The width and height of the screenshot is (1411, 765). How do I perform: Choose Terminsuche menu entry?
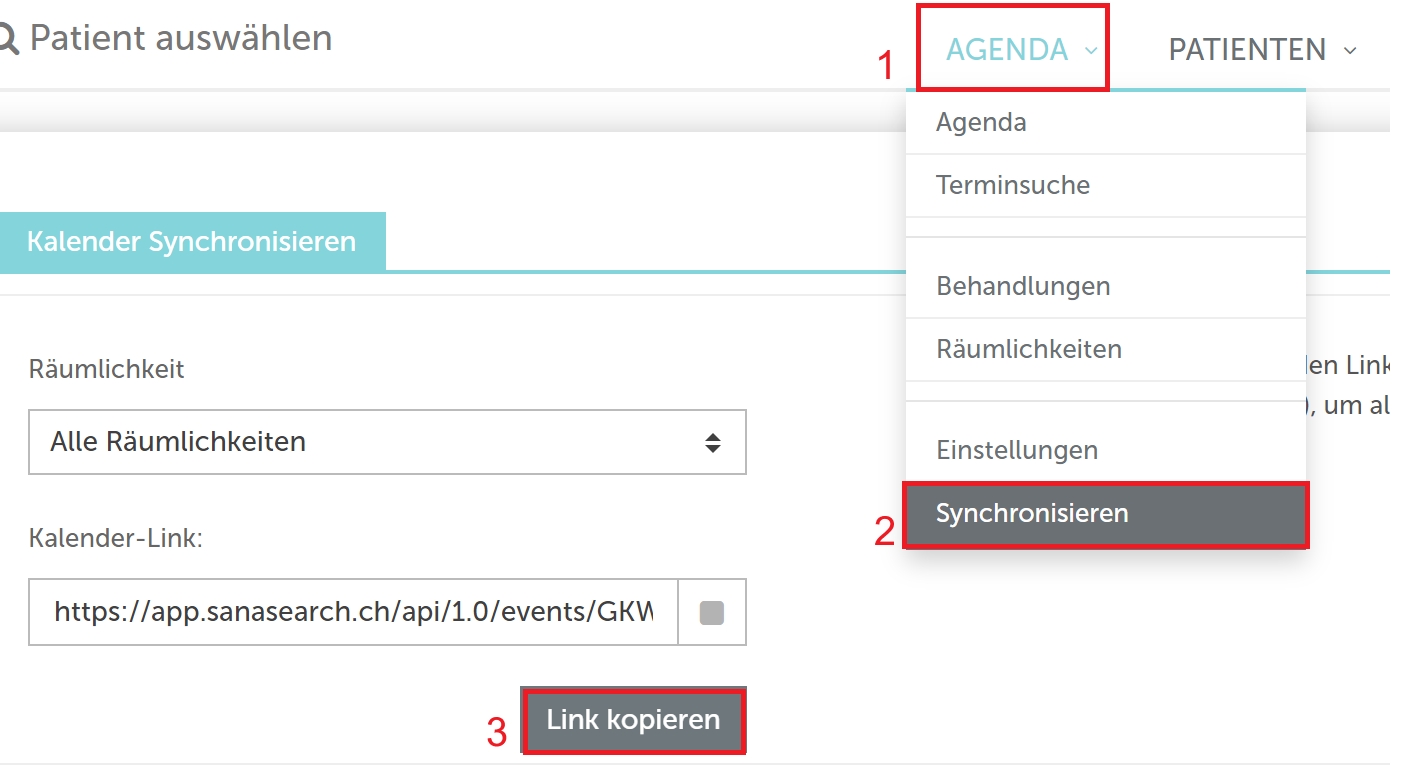pyautogui.click(x=1106, y=185)
